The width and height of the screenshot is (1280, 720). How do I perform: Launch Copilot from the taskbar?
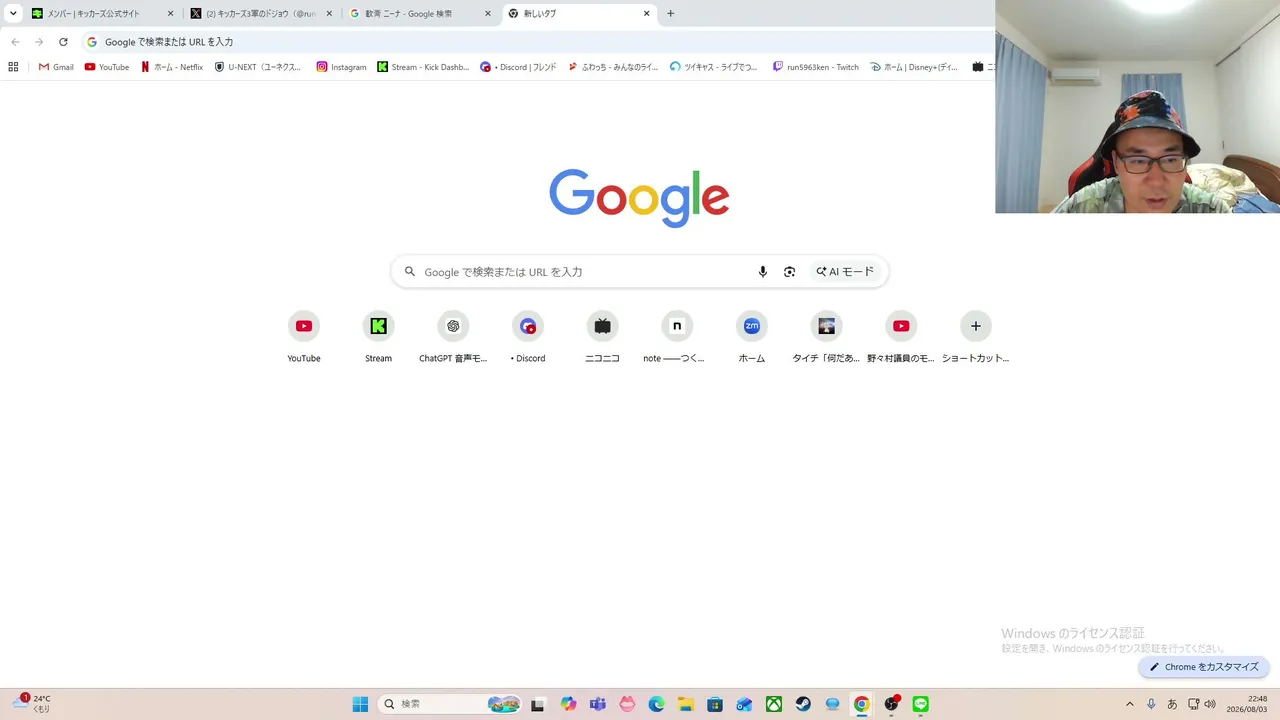pyautogui.click(x=569, y=704)
